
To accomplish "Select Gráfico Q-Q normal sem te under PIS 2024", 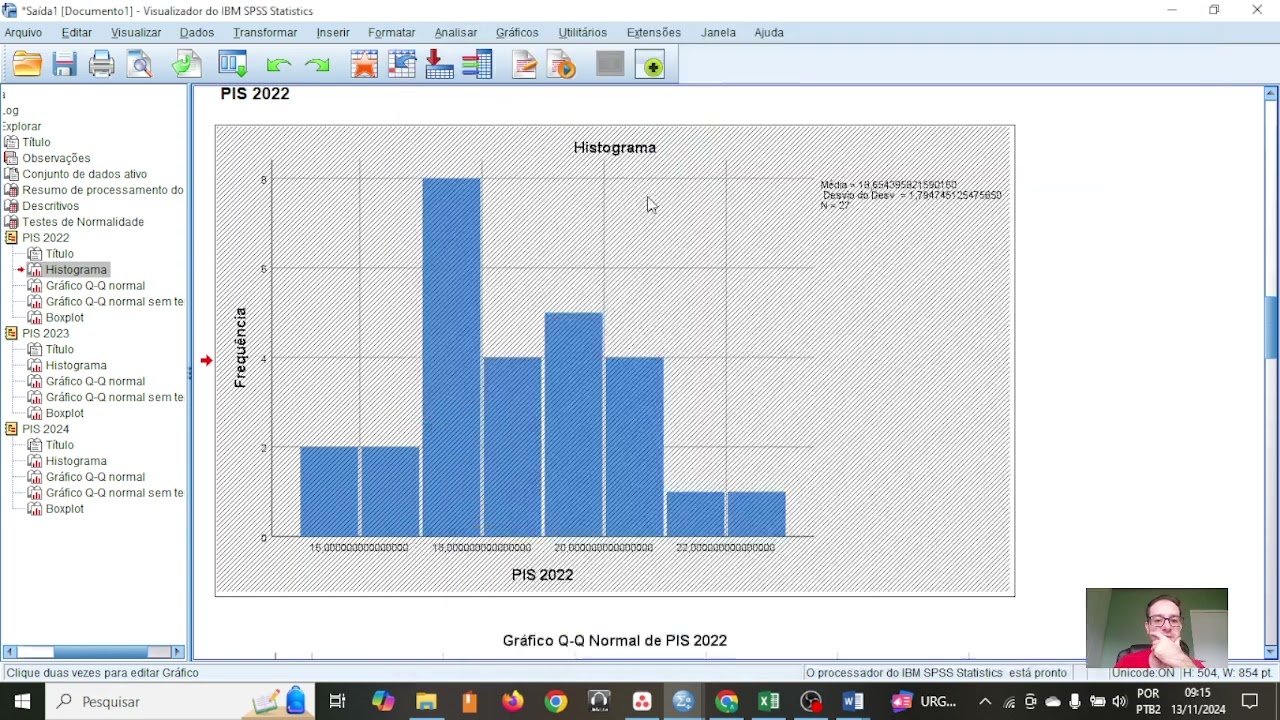I will [115, 494].
